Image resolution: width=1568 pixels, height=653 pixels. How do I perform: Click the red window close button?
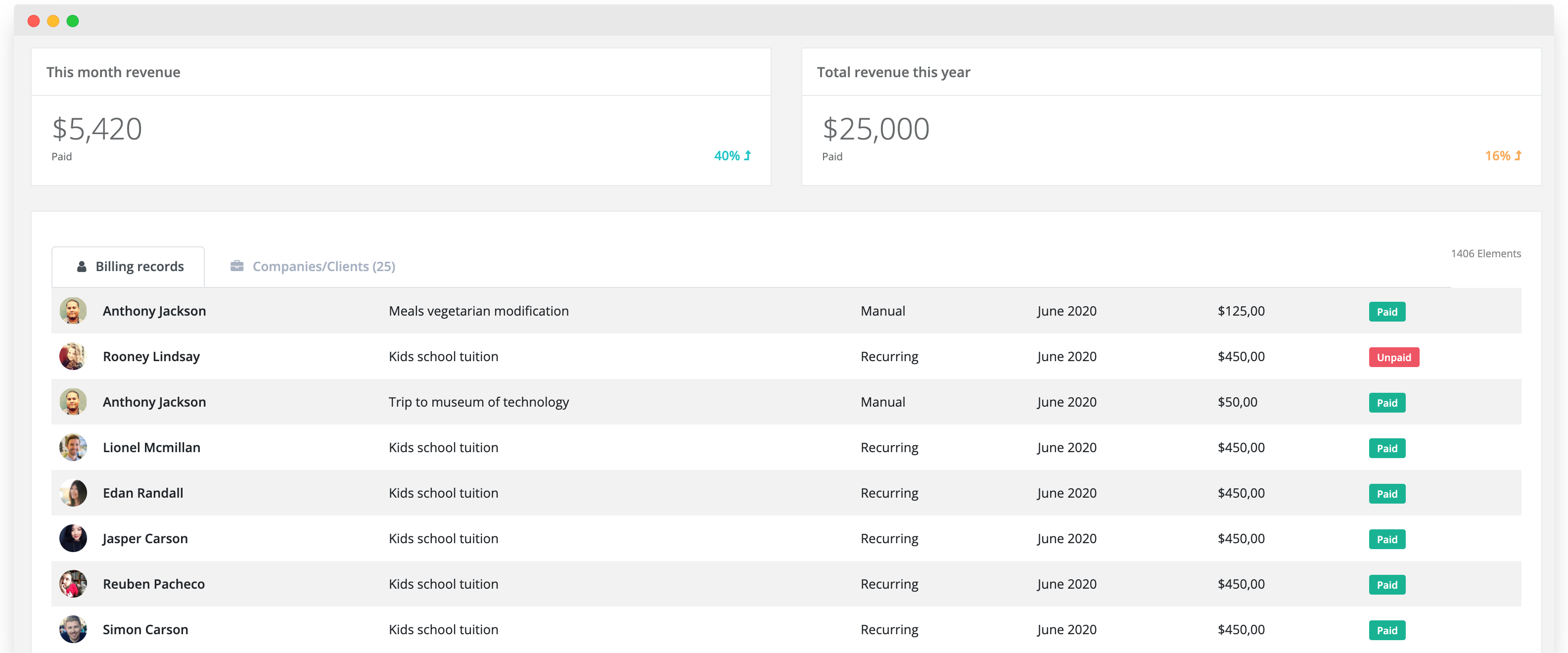(34, 21)
